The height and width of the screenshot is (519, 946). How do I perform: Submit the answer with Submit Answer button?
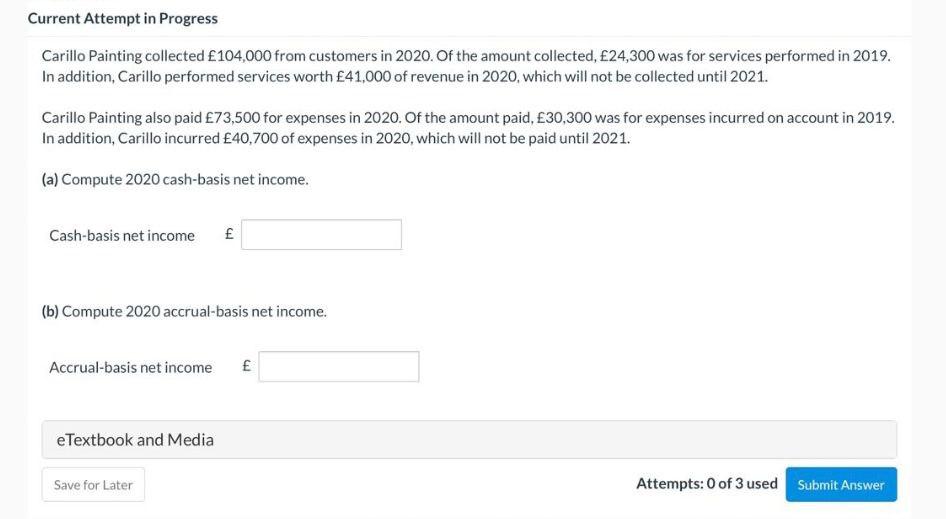pyautogui.click(x=841, y=485)
